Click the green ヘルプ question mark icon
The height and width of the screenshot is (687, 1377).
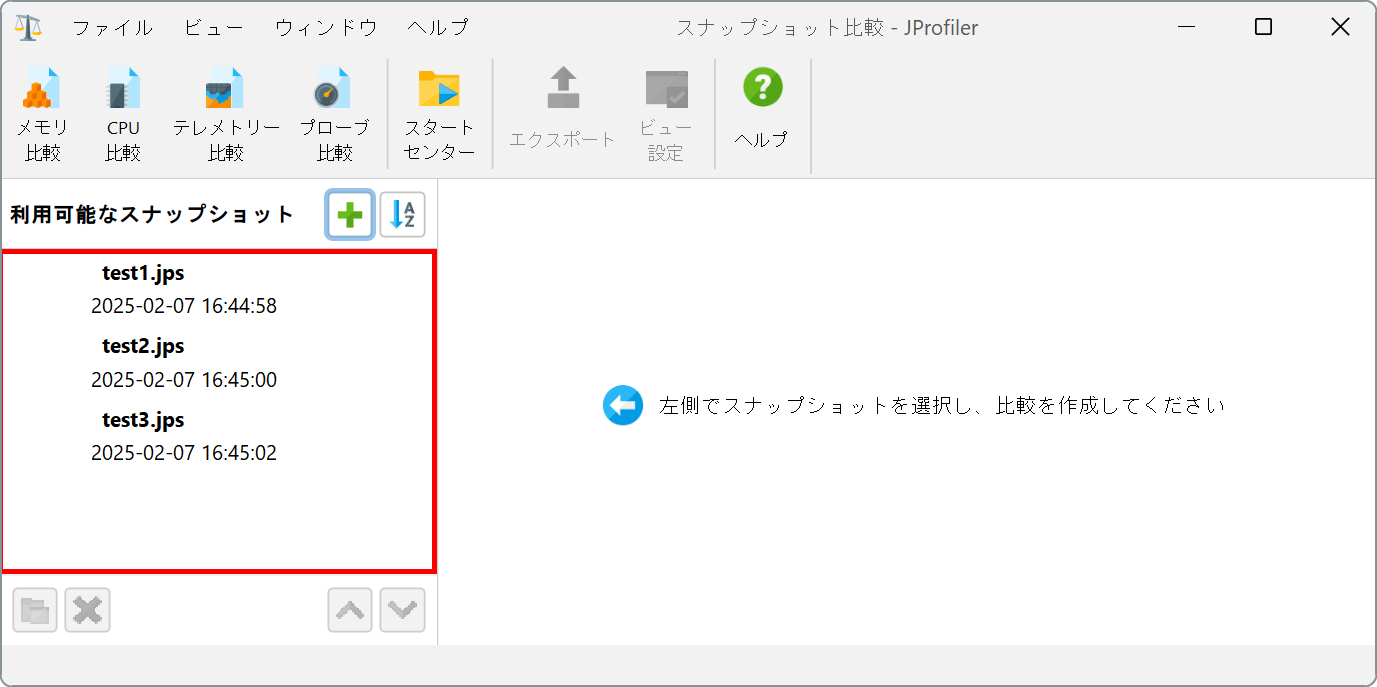tap(762, 88)
